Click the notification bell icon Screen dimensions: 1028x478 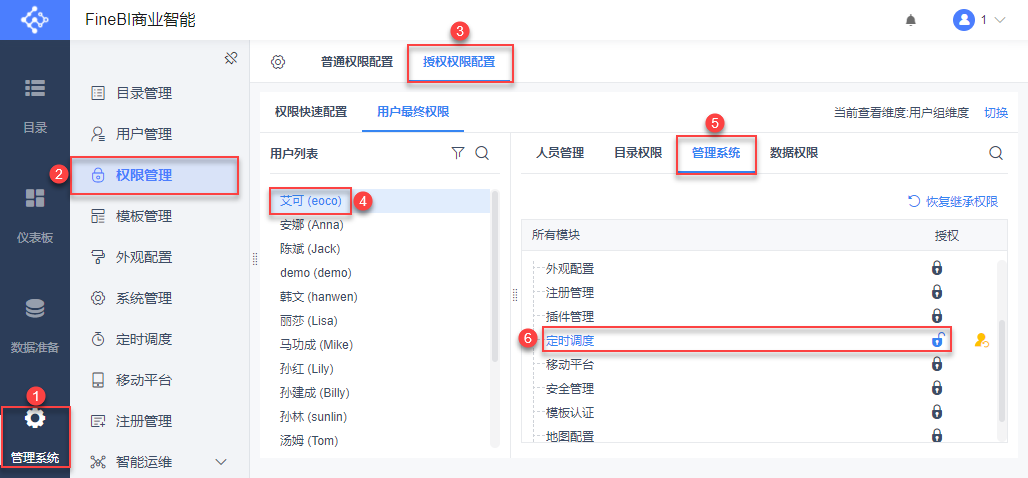[910, 20]
